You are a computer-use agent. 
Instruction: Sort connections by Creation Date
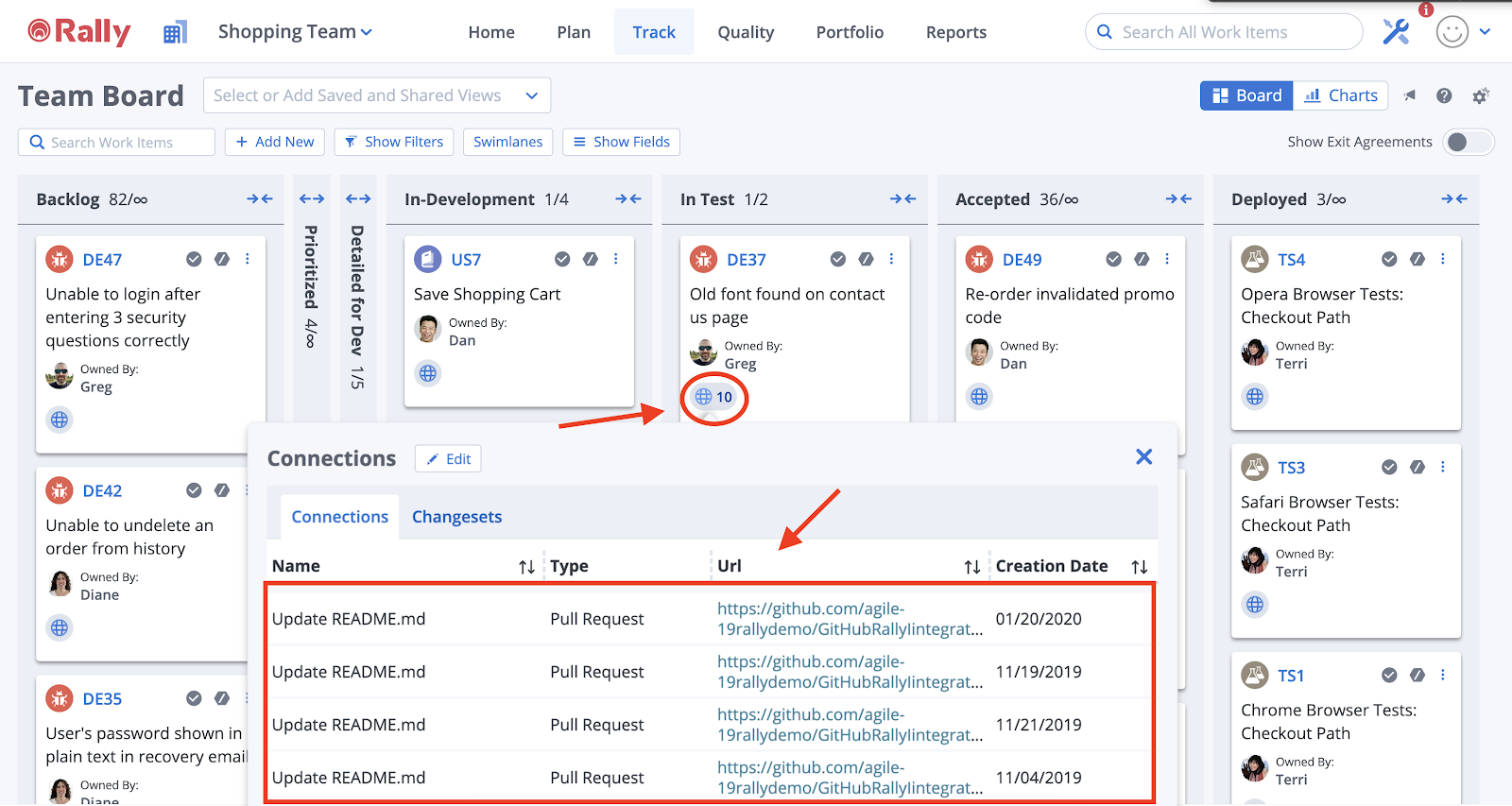(1140, 567)
